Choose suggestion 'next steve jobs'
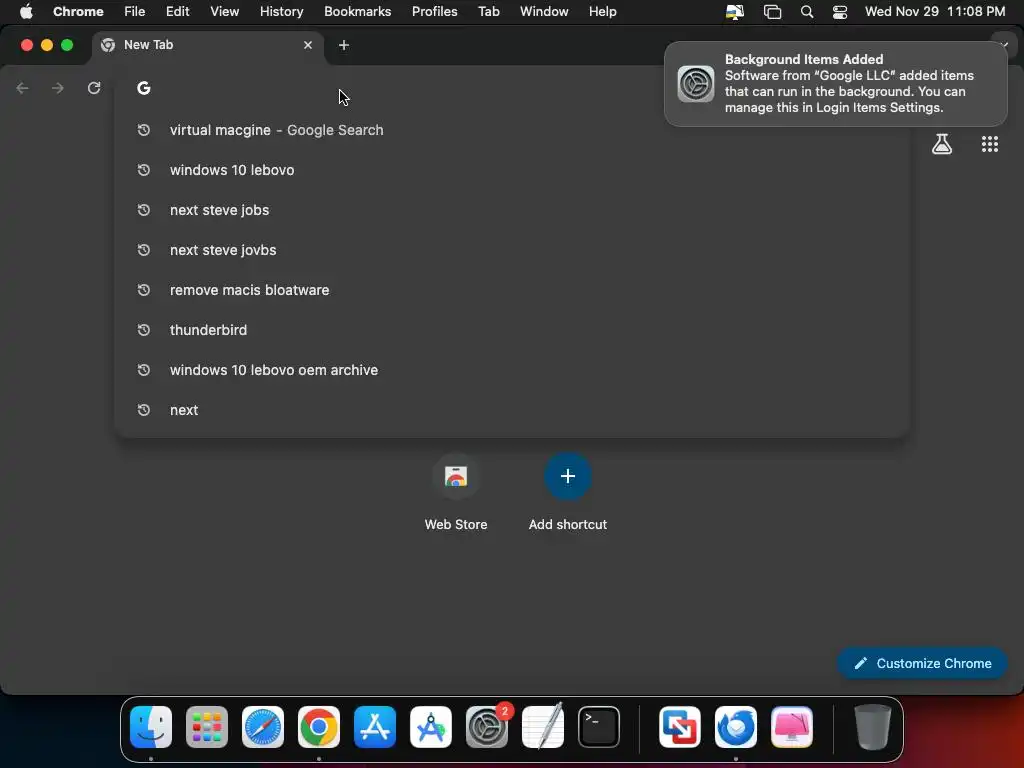This screenshot has height=768, width=1024. point(512,210)
